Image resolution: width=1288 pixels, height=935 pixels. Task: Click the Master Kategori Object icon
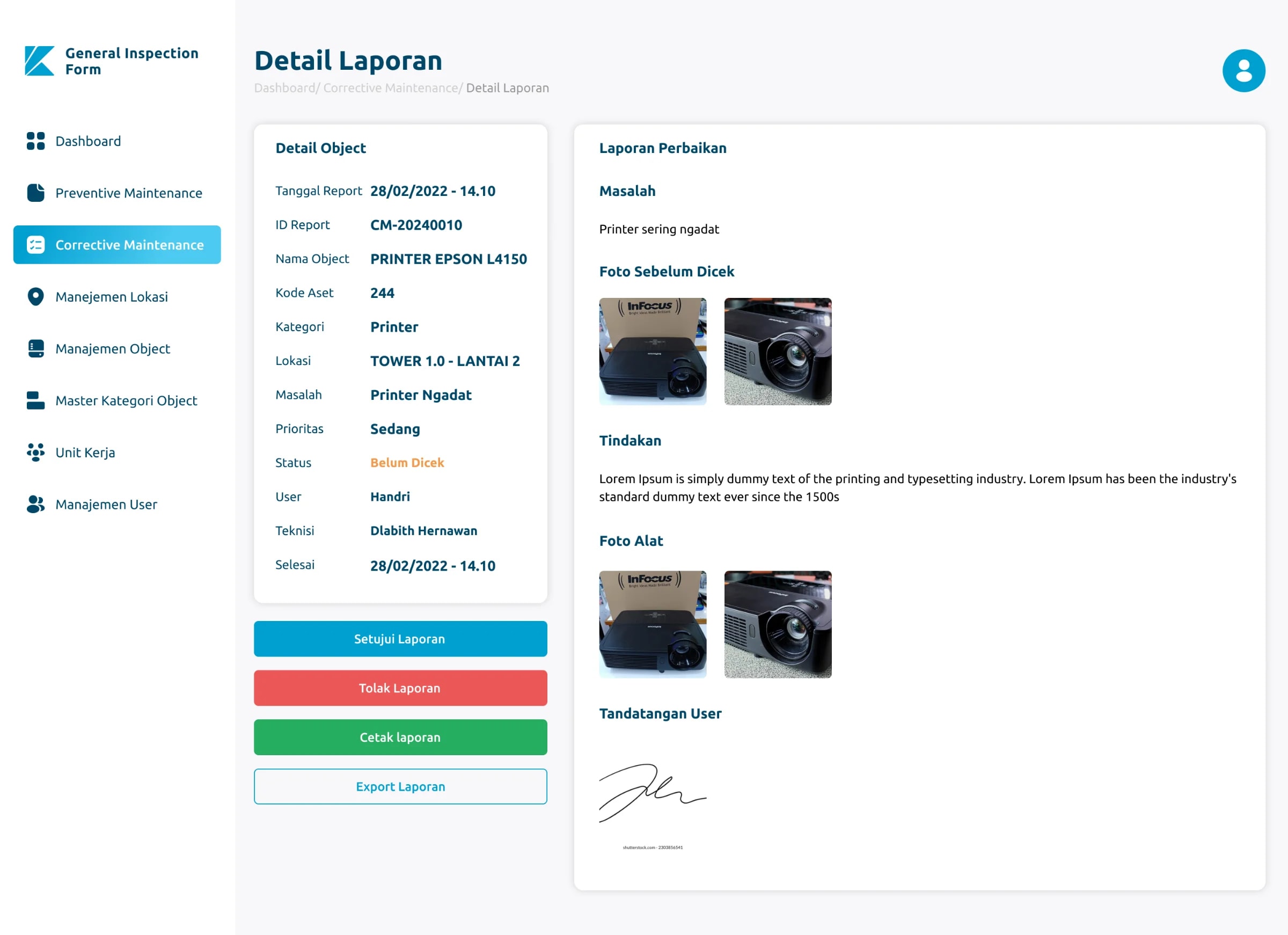(x=36, y=400)
